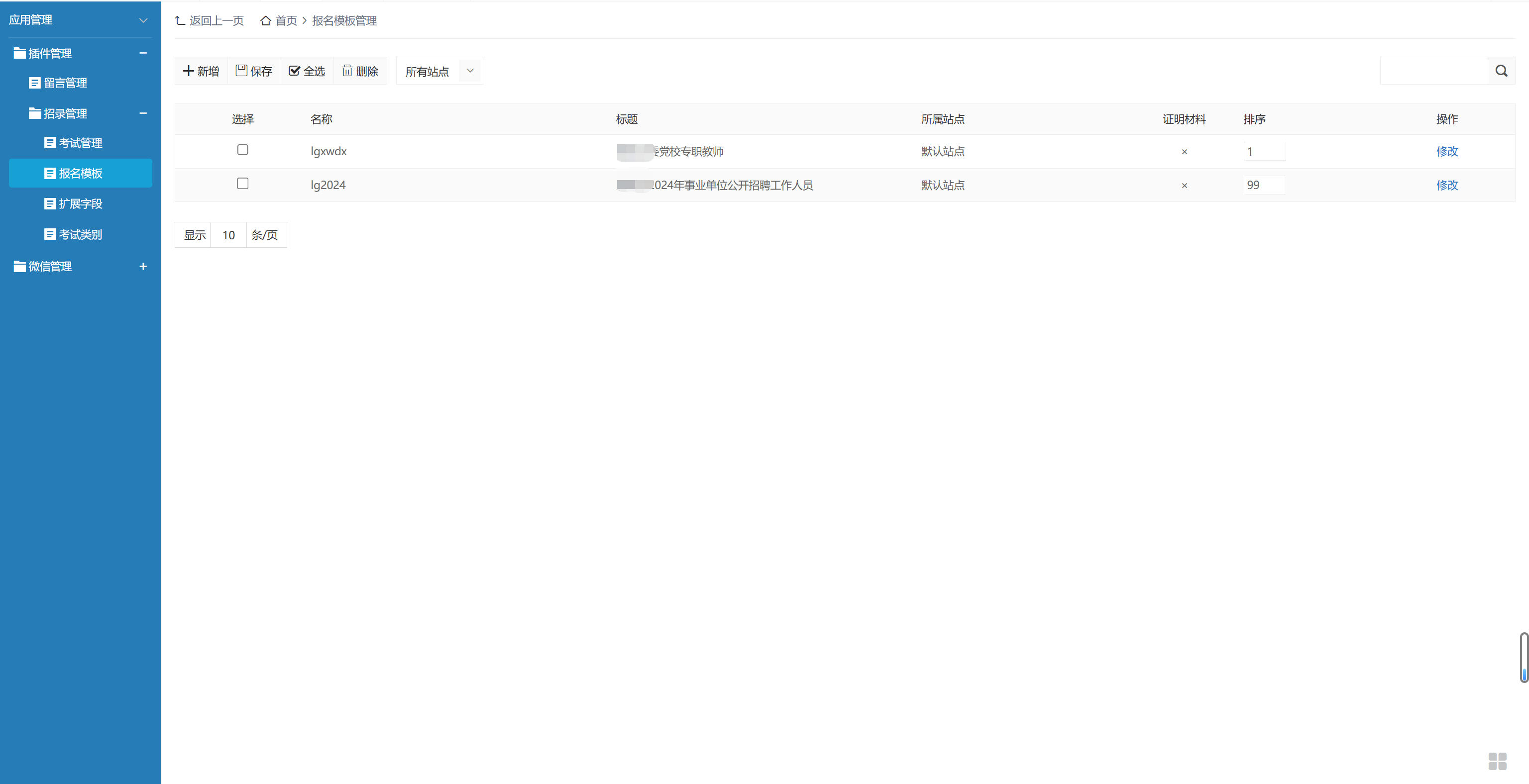This screenshot has height=784, width=1529.
Task: Open 扩展字段 in the sidebar
Action: pos(80,204)
